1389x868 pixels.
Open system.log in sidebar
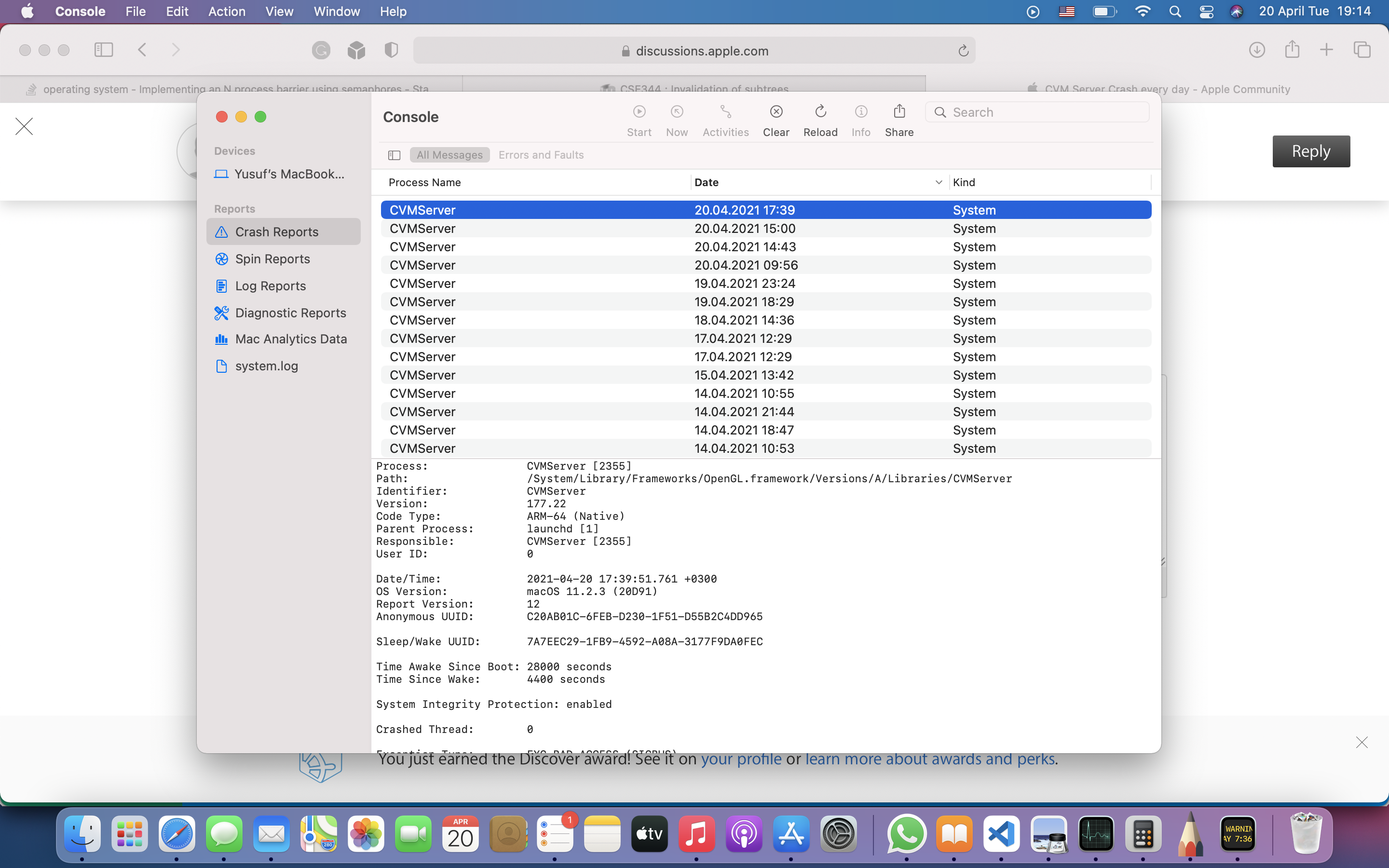266,366
